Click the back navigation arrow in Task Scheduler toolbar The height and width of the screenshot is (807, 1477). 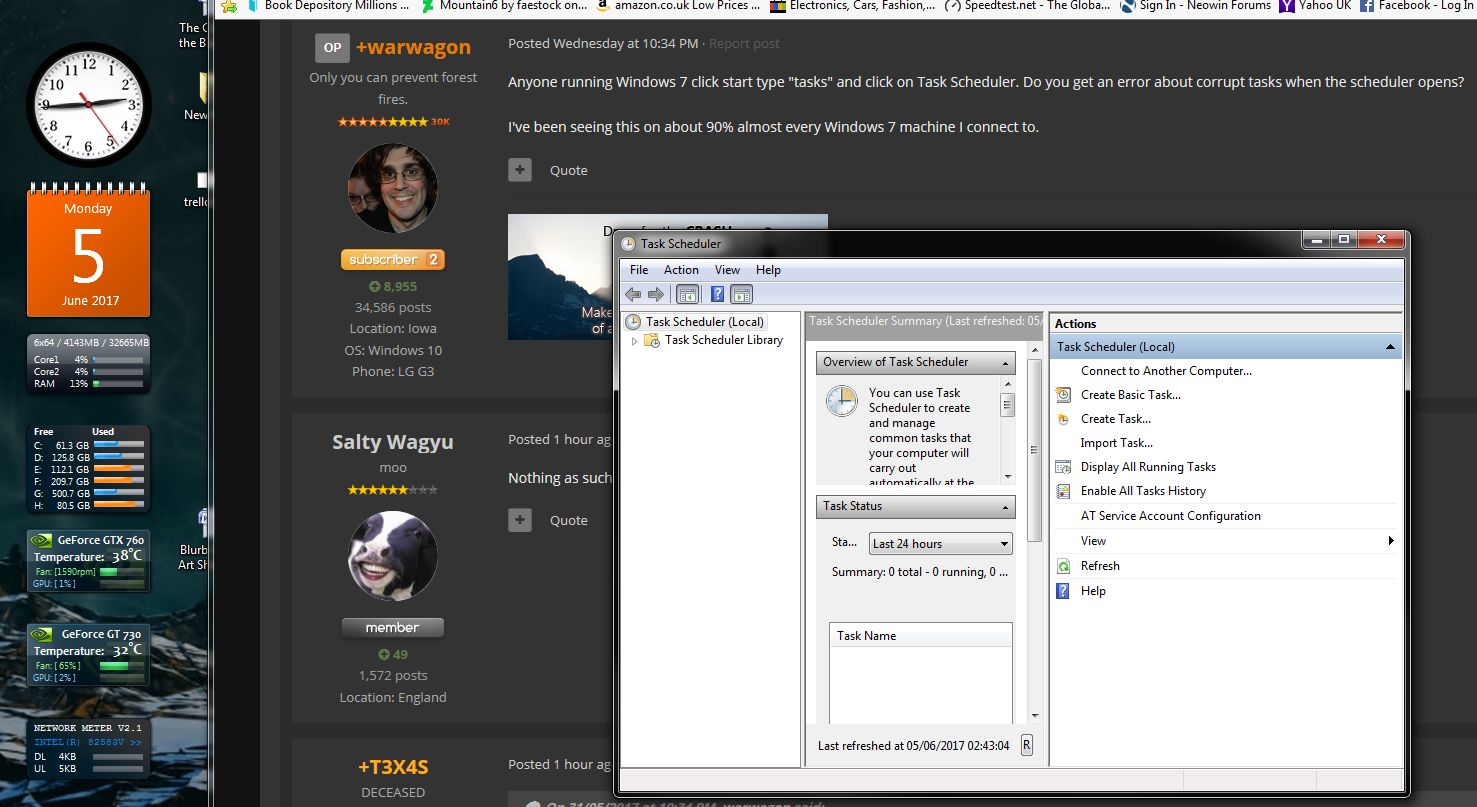(633, 293)
